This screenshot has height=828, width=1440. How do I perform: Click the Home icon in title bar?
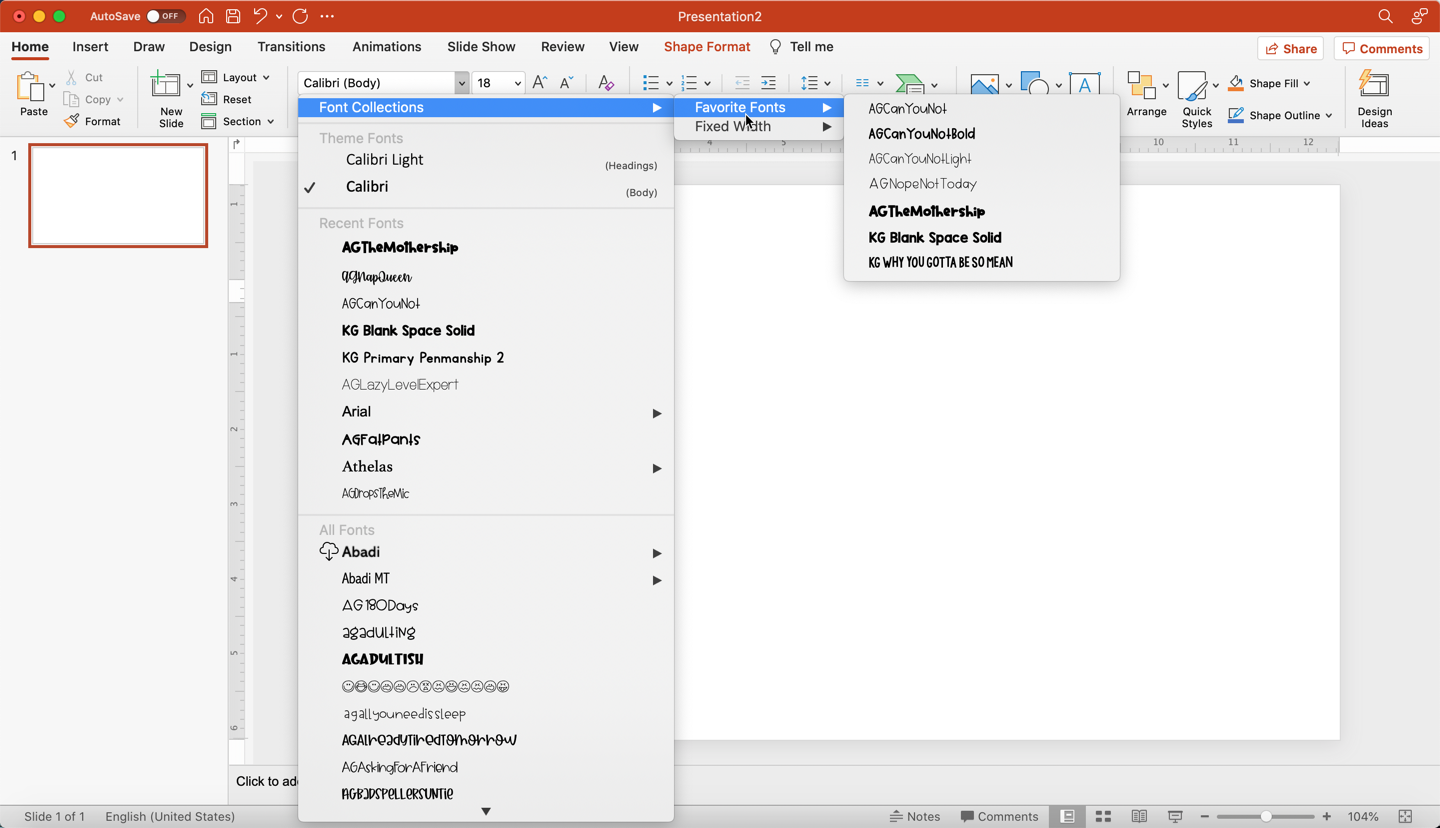click(206, 16)
